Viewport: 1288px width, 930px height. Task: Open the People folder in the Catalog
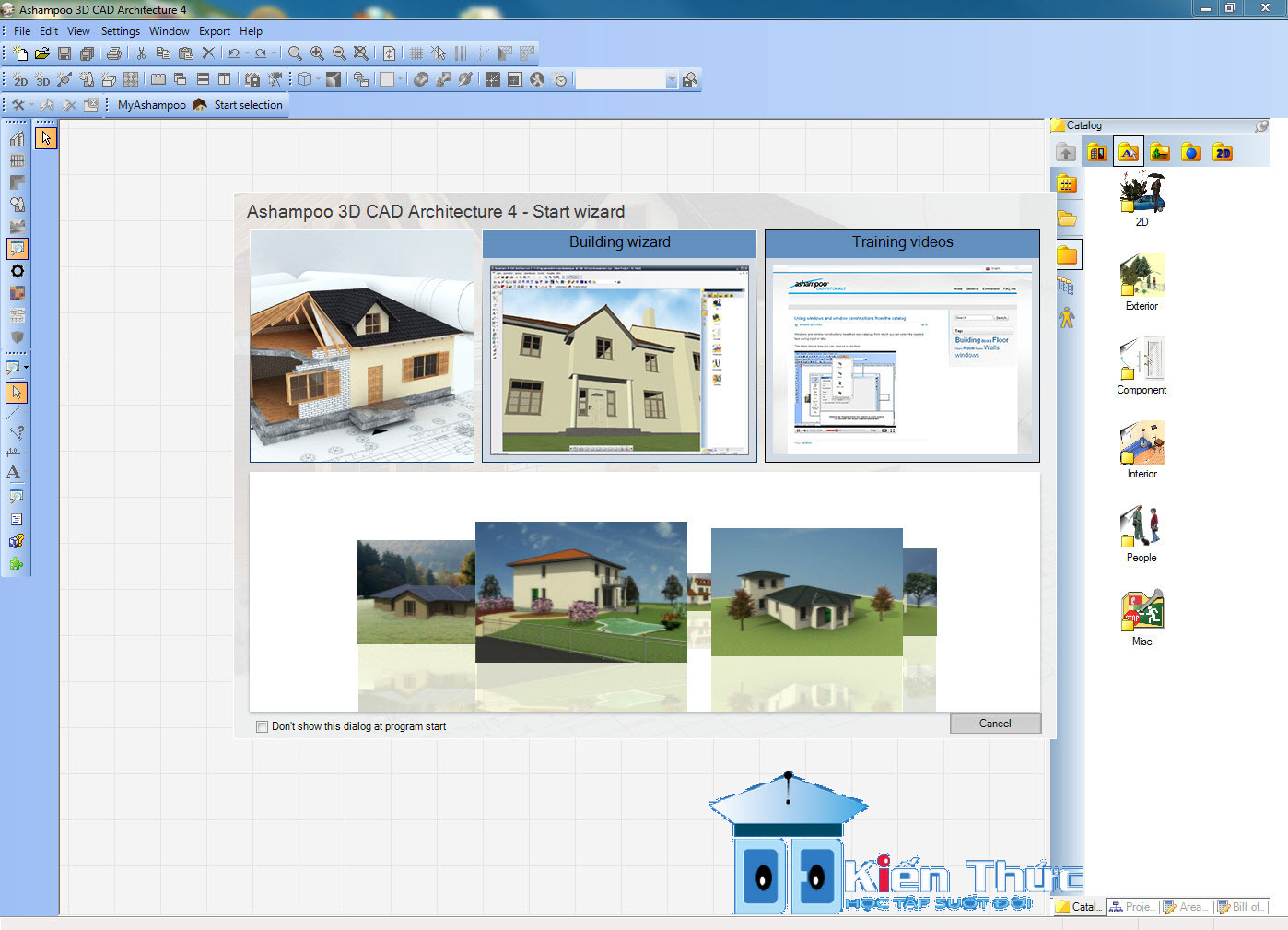point(1142,534)
